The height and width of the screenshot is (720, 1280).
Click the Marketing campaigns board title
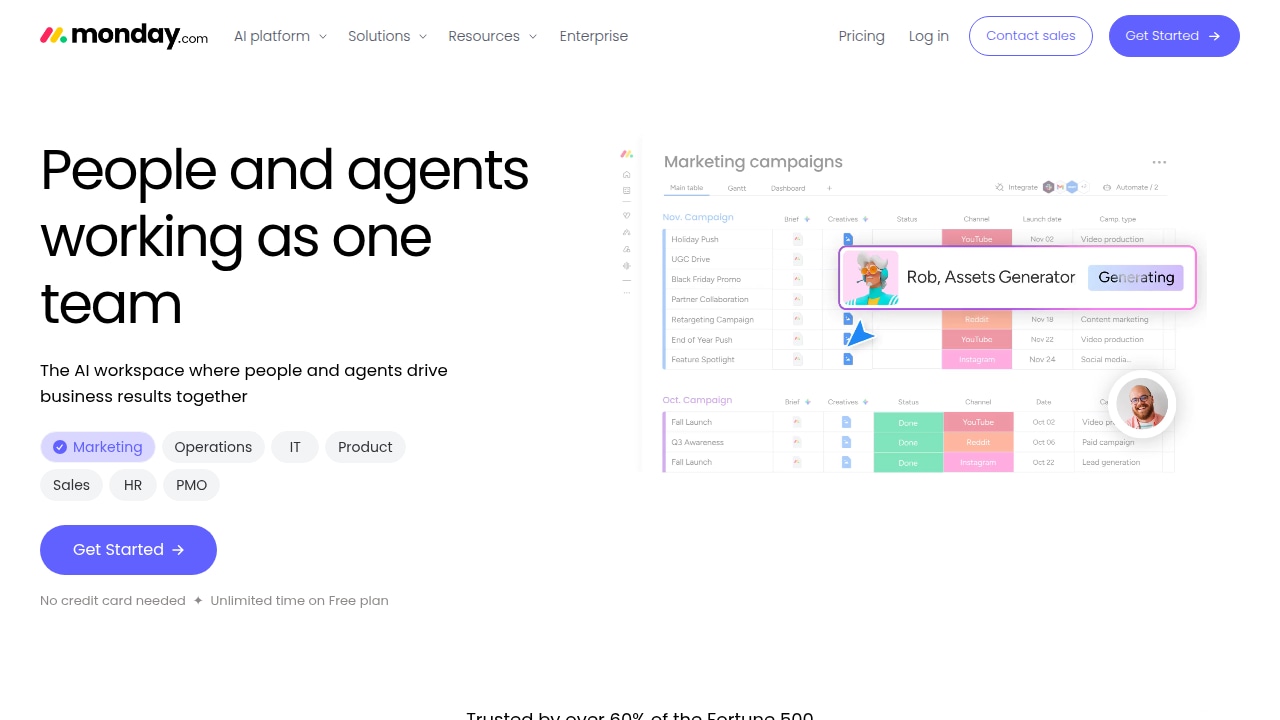coord(753,162)
